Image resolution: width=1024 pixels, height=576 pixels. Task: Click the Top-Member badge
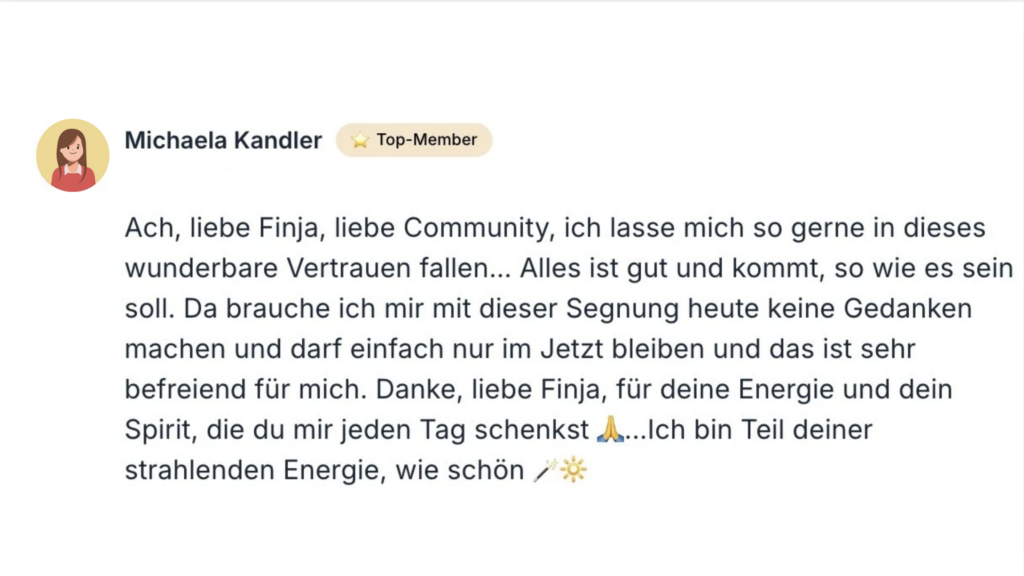[414, 140]
